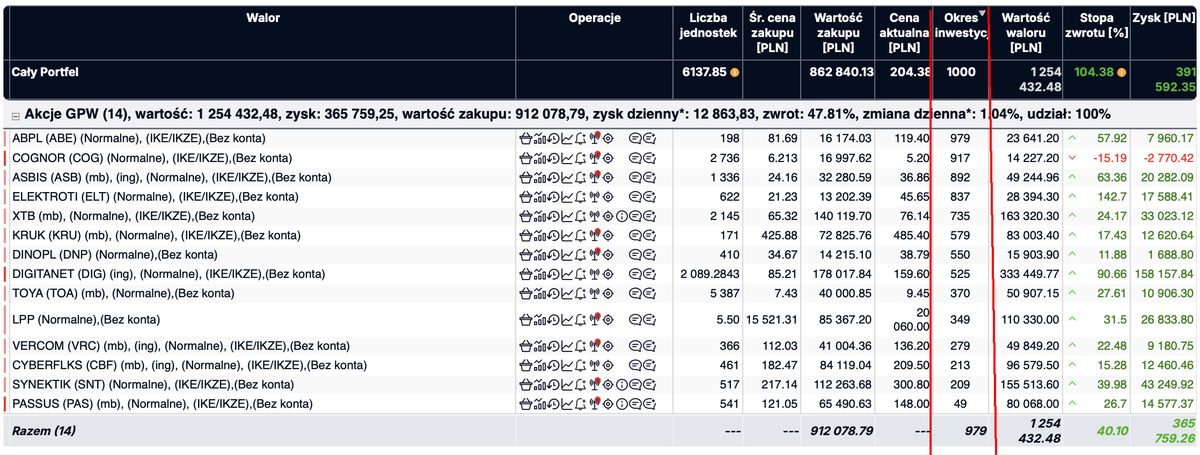Set a bell alert for XTB row
Viewport: 1200px width, 455px height.
tap(580, 214)
